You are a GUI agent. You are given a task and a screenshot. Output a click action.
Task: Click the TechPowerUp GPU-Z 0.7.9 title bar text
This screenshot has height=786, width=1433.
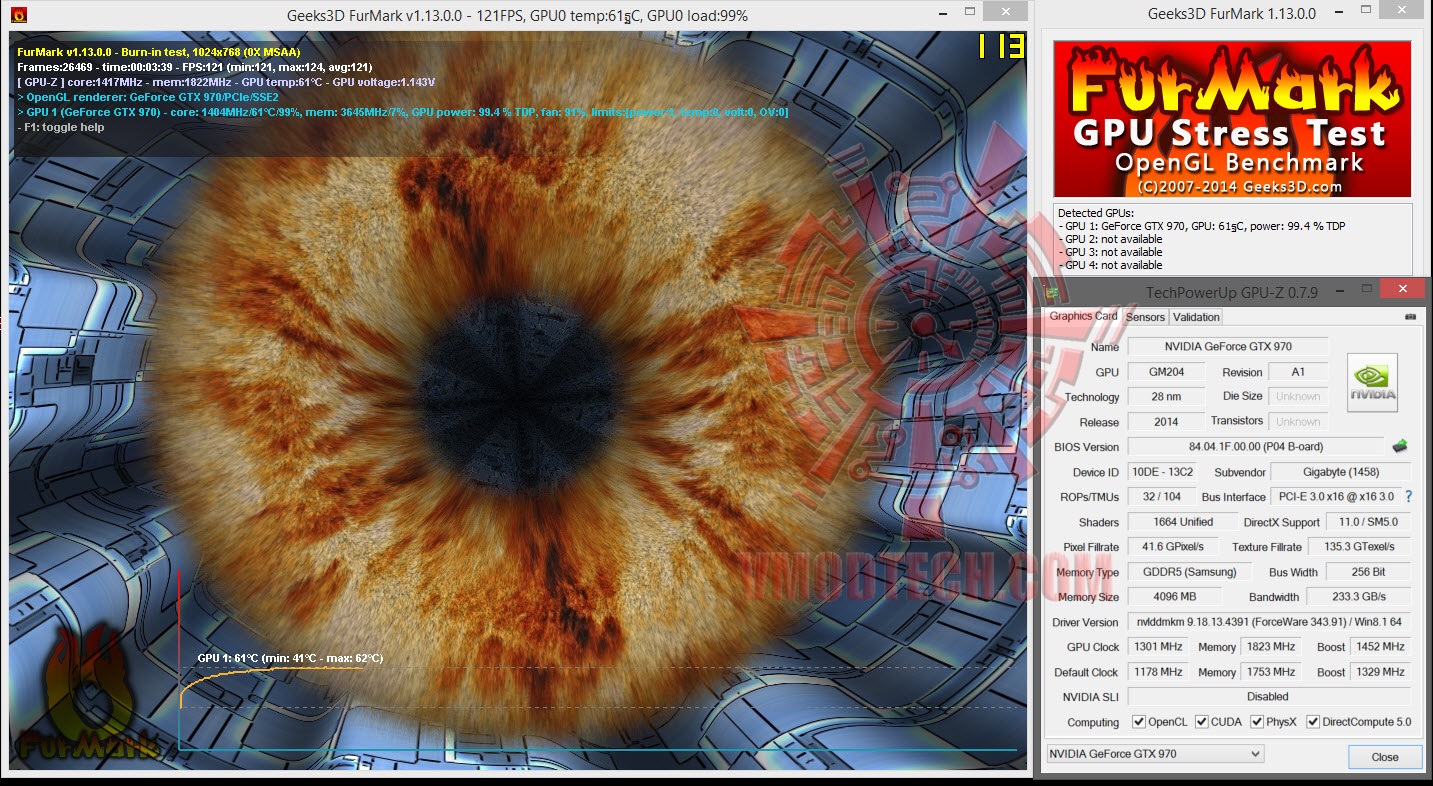[1231, 292]
